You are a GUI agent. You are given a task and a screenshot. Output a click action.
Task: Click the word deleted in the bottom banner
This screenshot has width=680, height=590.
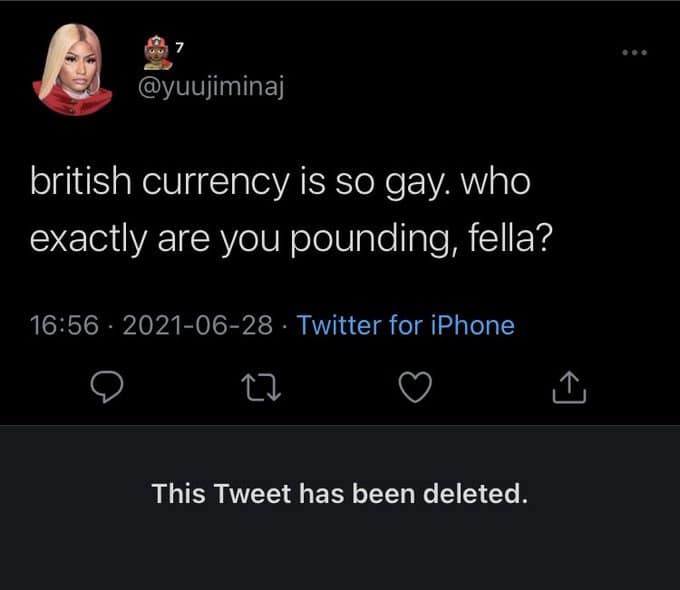(475, 493)
